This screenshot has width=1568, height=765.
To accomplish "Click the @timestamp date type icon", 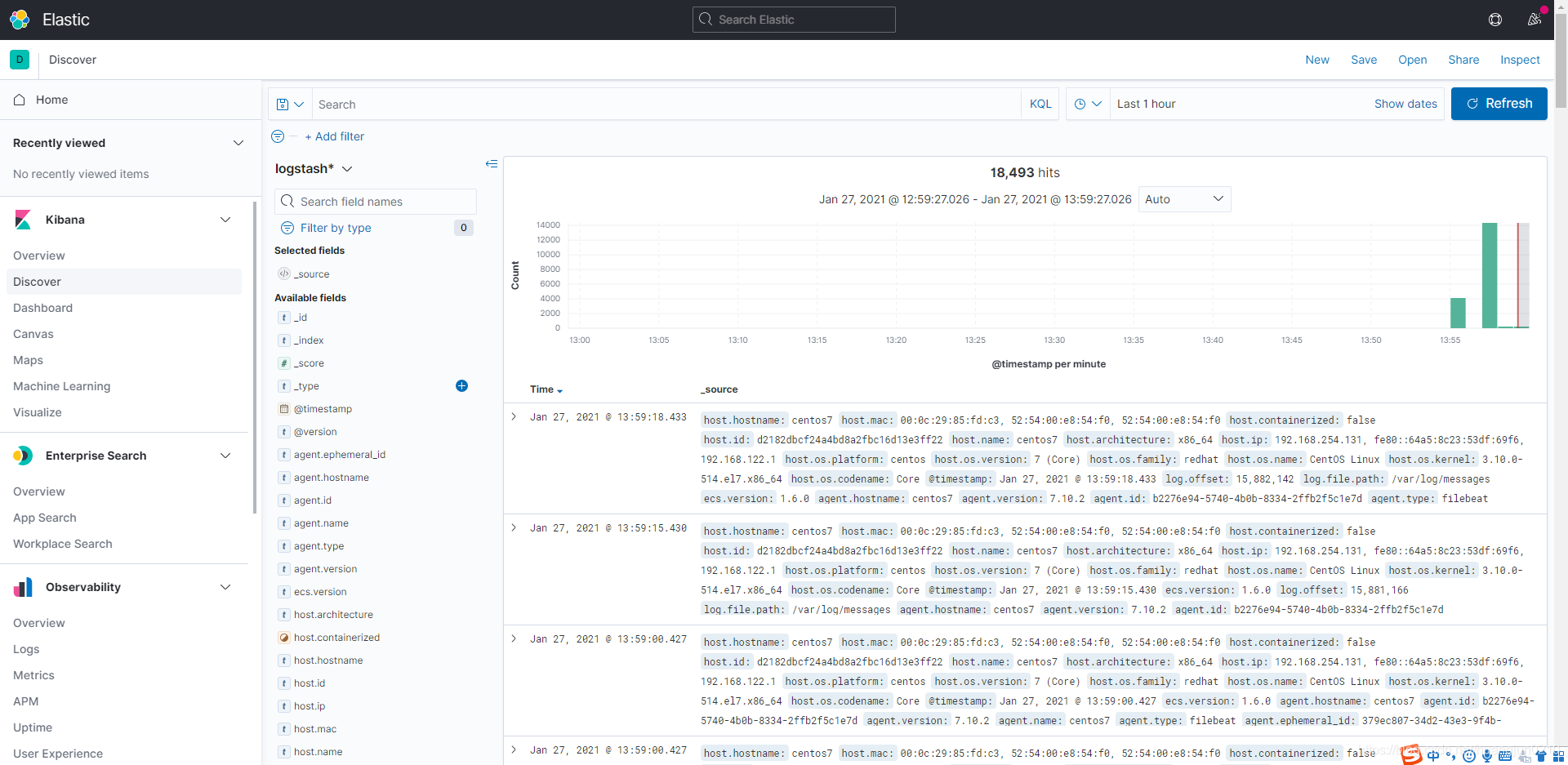I will (x=284, y=409).
